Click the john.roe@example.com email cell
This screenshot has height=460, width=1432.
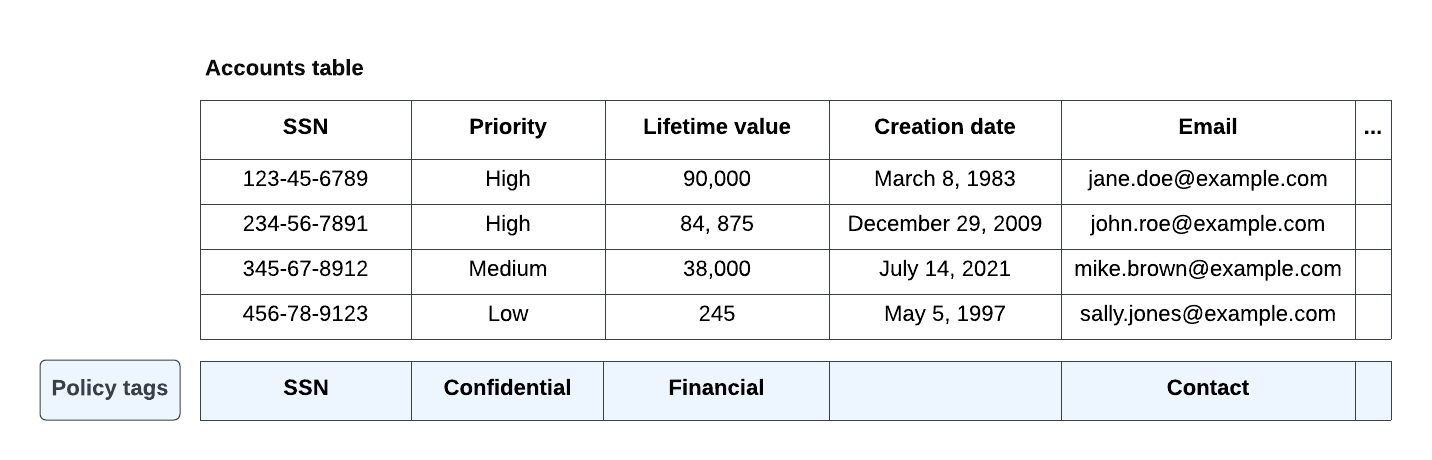click(1207, 225)
